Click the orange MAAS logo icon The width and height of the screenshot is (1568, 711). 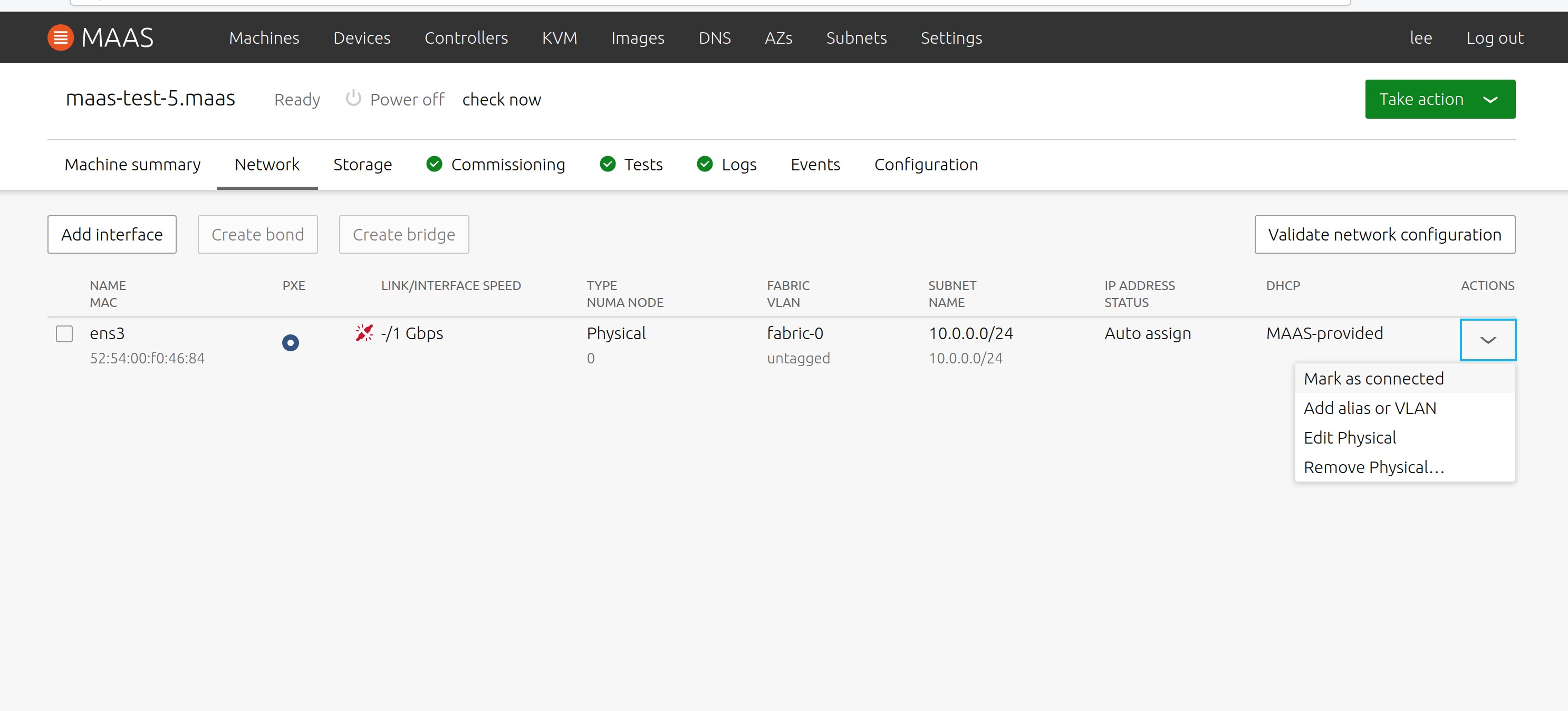click(60, 38)
